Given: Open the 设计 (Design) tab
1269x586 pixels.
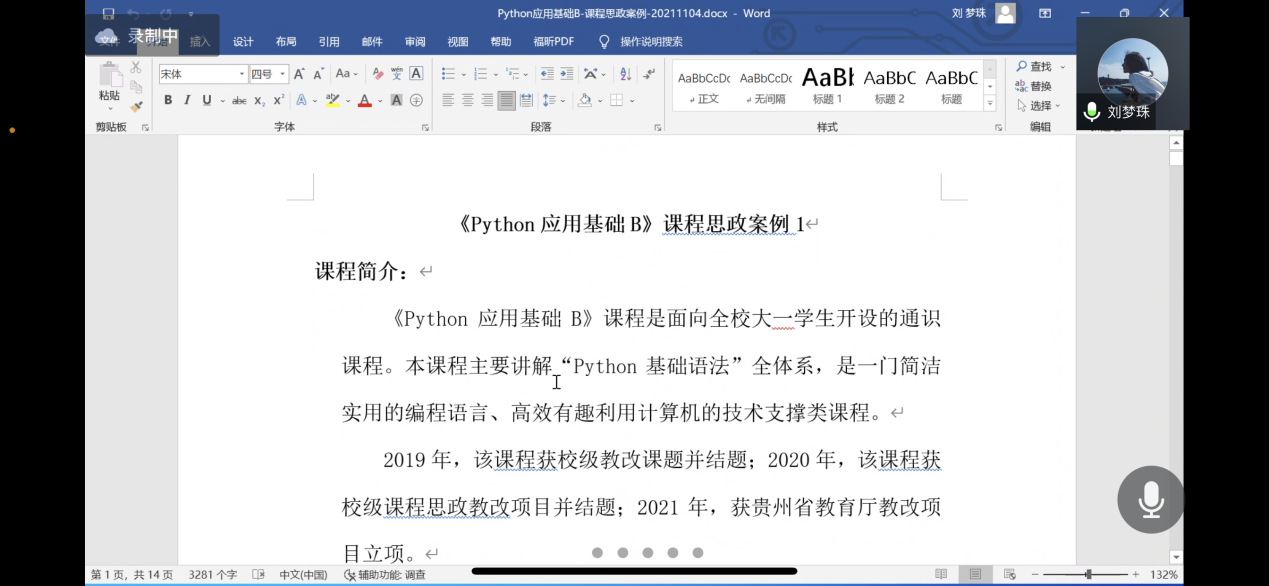Looking at the screenshot, I should pyautogui.click(x=243, y=41).
